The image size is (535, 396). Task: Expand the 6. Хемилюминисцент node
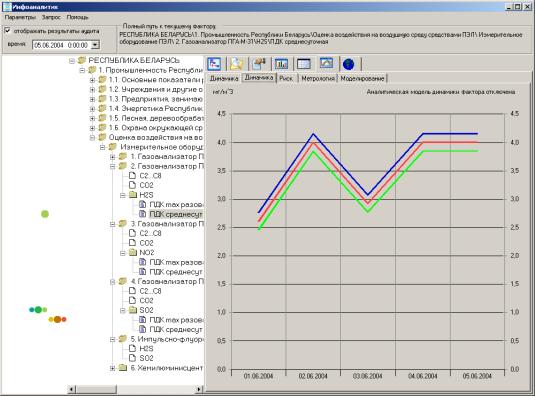pyautogui.click(x=112, y=368)
